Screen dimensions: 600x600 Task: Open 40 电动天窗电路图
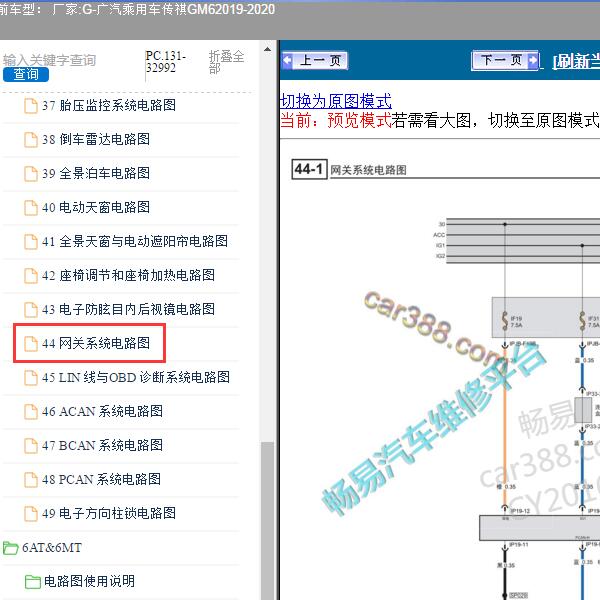point(96,207)
